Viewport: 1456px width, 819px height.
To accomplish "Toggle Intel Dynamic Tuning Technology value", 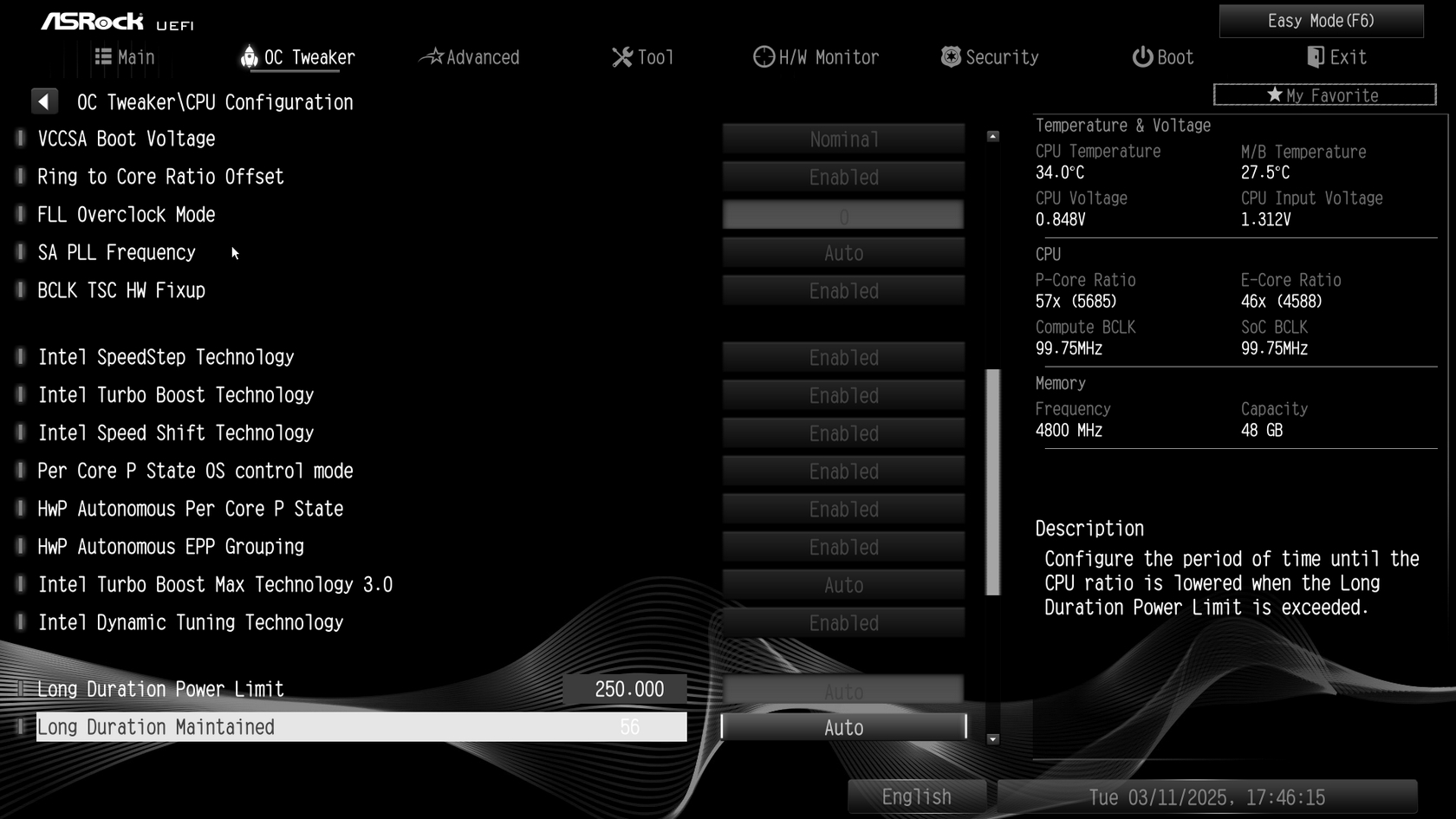I will pos(843,623).
